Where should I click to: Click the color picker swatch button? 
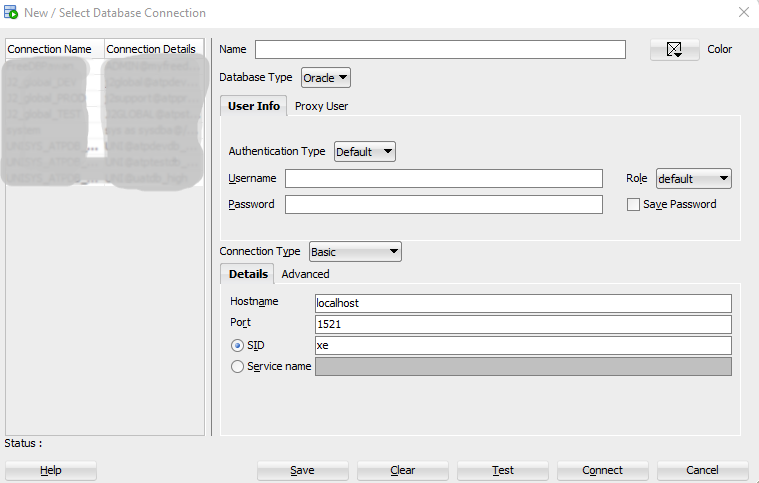pyautogui.click(x=674, y=50)
